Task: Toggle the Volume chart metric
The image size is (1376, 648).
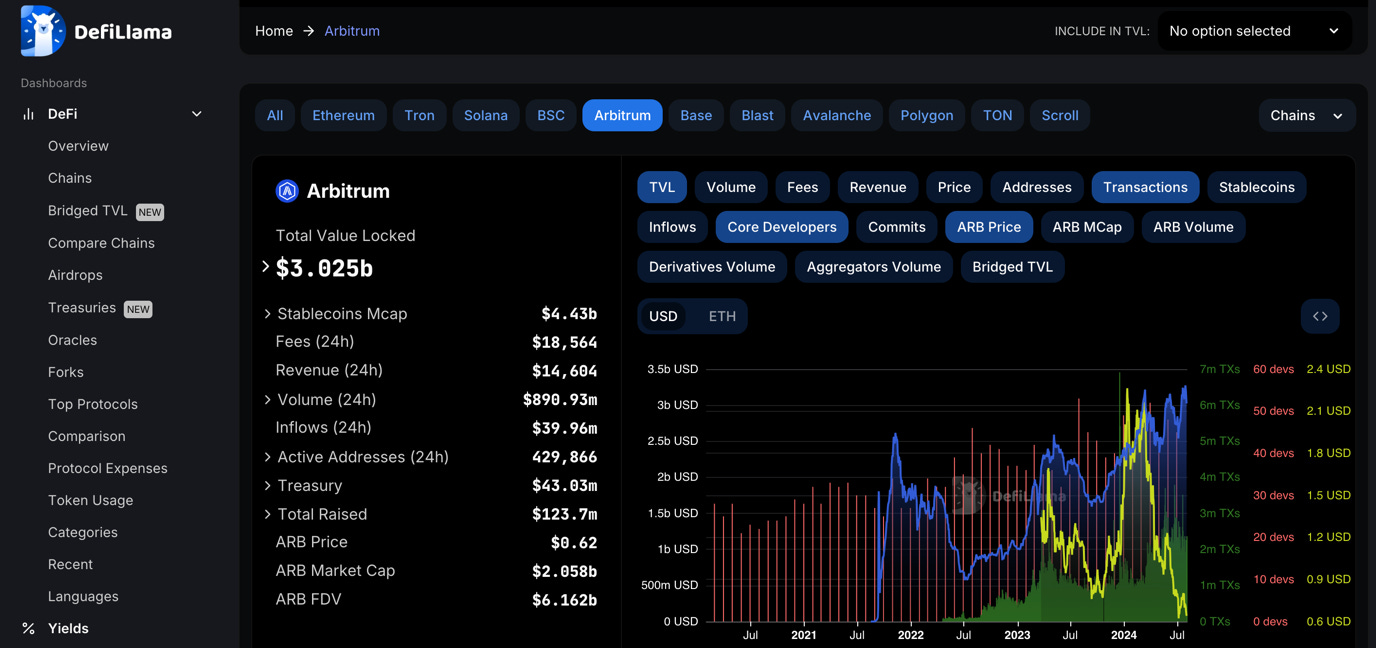Action: pyautogui.click(x=731, y=187)
